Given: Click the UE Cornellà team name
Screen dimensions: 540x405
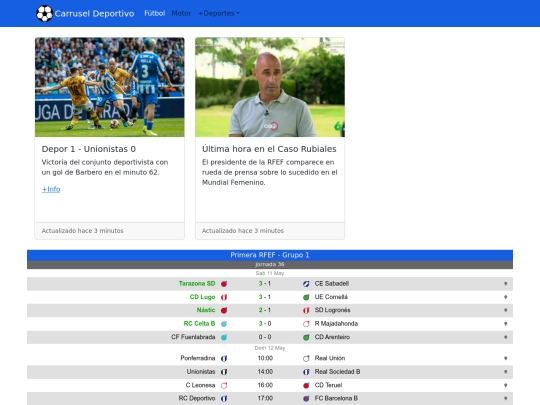Looking at the screenshot, I should pos(331,297).
